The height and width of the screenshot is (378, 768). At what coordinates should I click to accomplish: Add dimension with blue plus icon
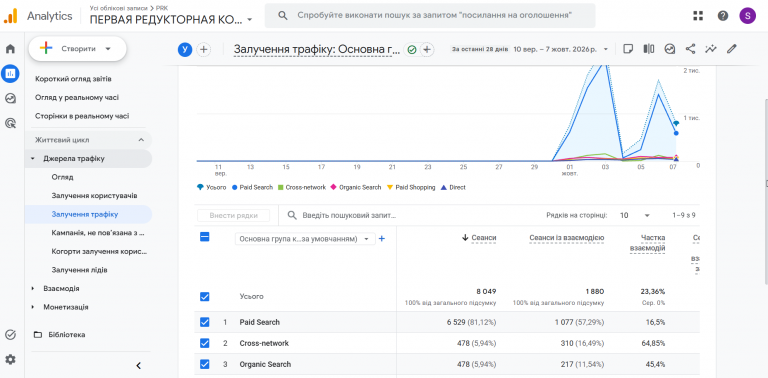coord(382,239)
